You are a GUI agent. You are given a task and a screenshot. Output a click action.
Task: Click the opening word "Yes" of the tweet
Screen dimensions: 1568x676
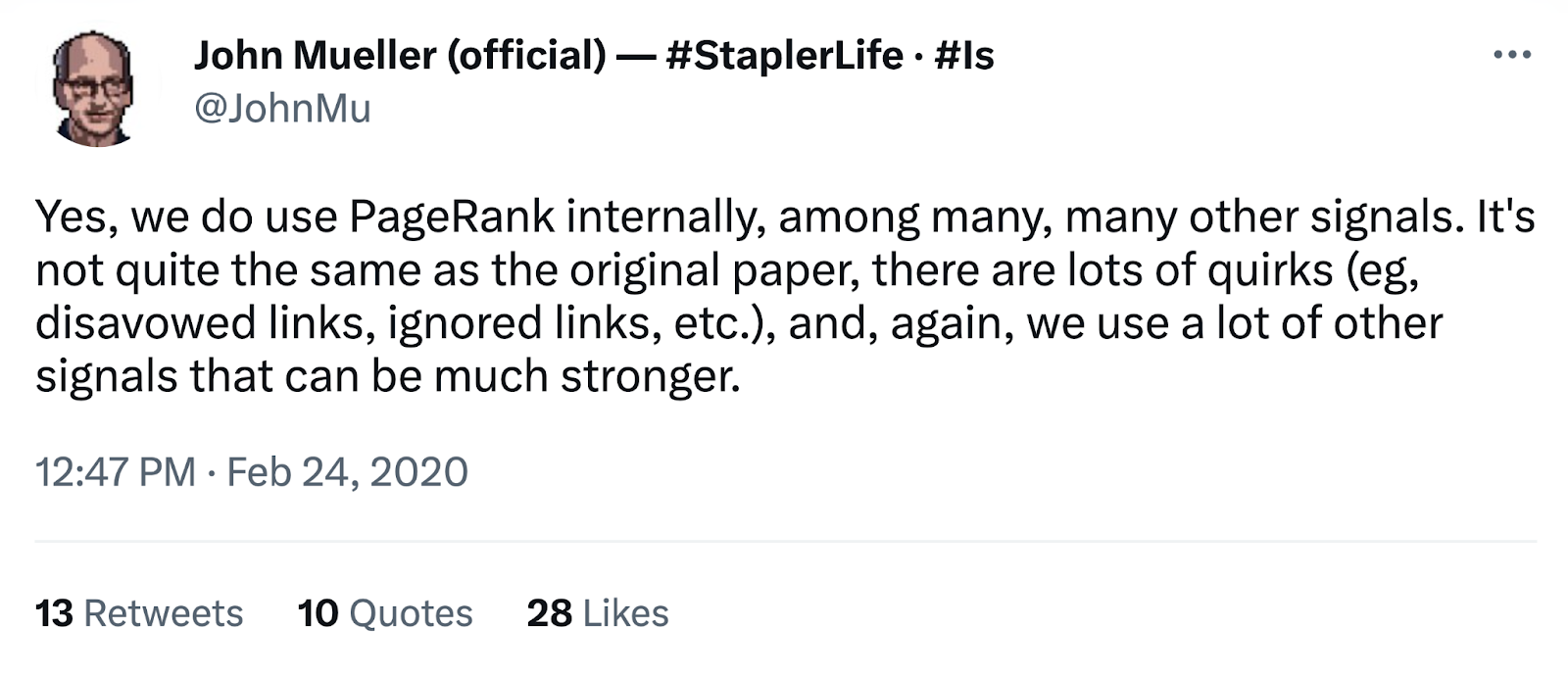(74, 217)
